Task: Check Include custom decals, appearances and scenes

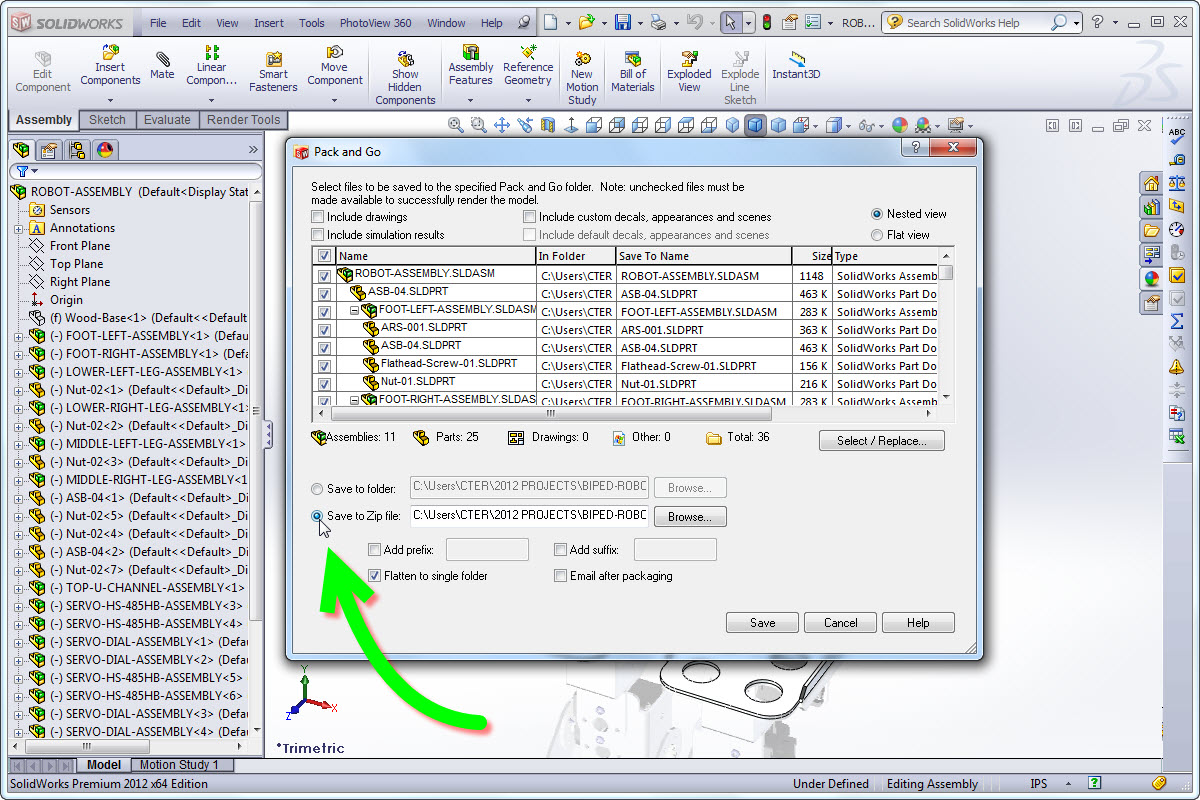Action: click(530, 217)
